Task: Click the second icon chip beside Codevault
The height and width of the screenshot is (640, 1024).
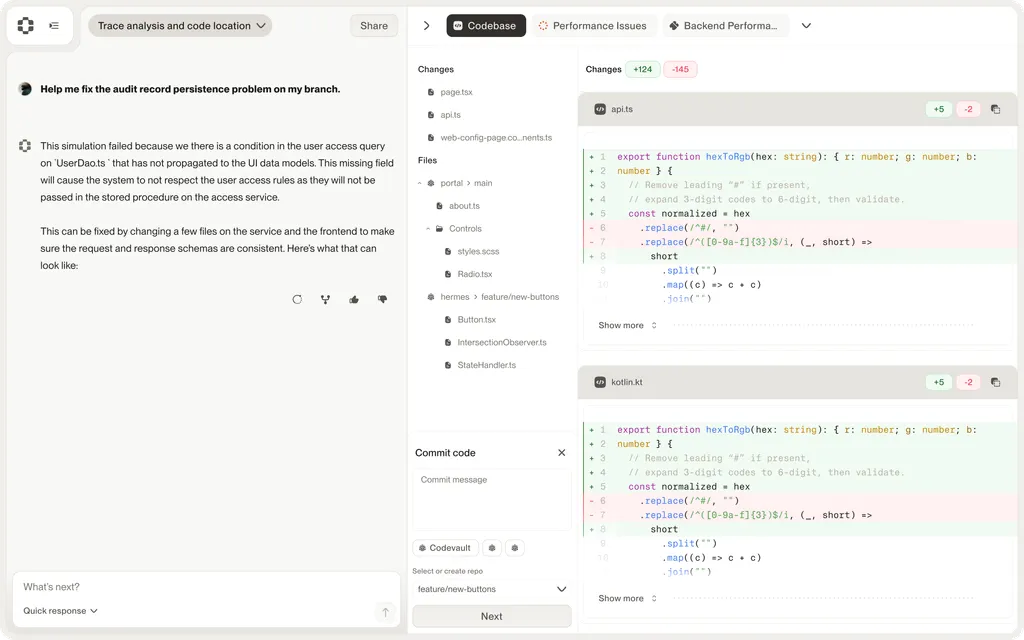Action: (x=515, y=548)
